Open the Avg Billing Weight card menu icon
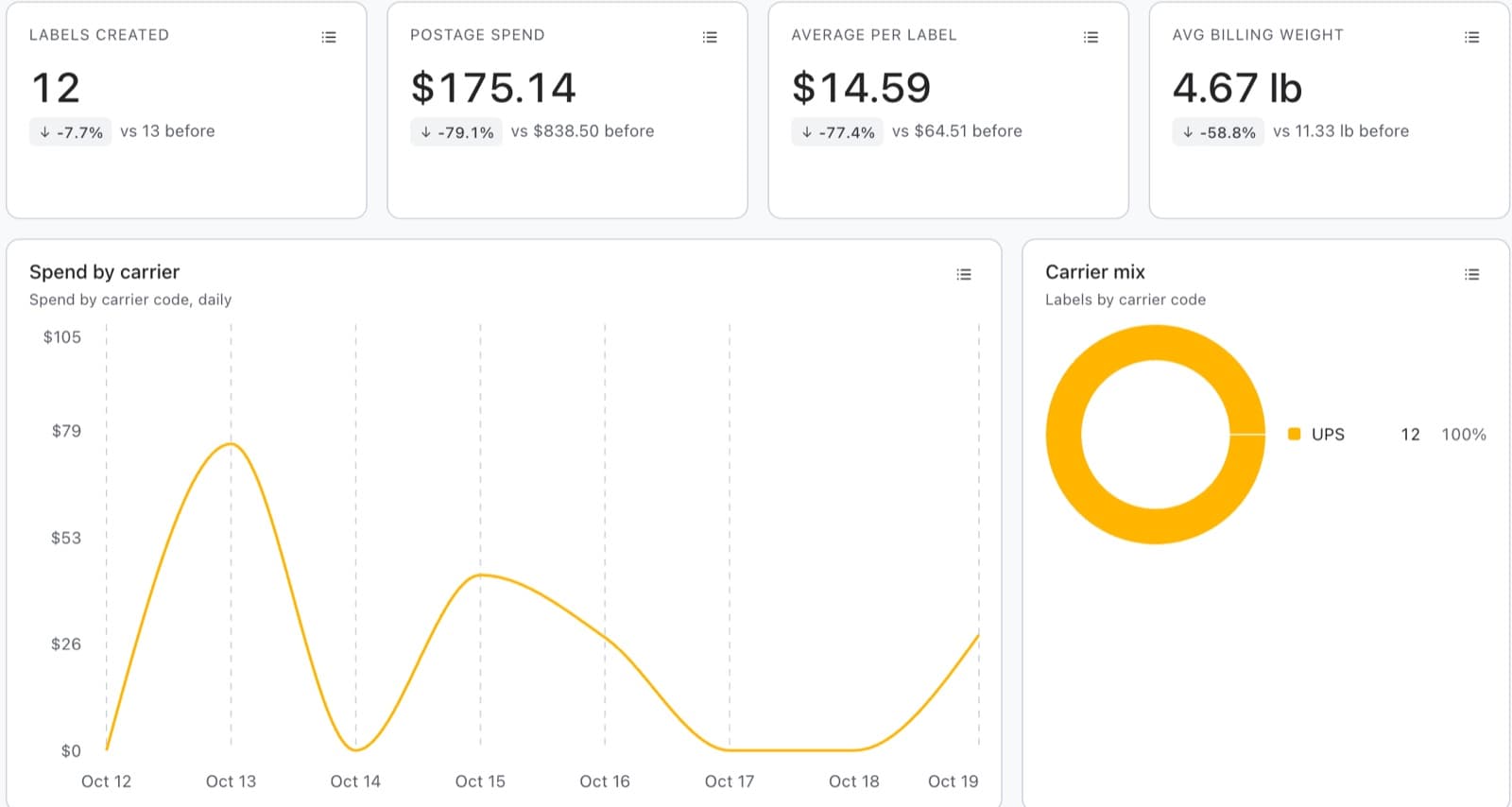This screenshot has width=1512, height=807. (x=1471, y=37)
